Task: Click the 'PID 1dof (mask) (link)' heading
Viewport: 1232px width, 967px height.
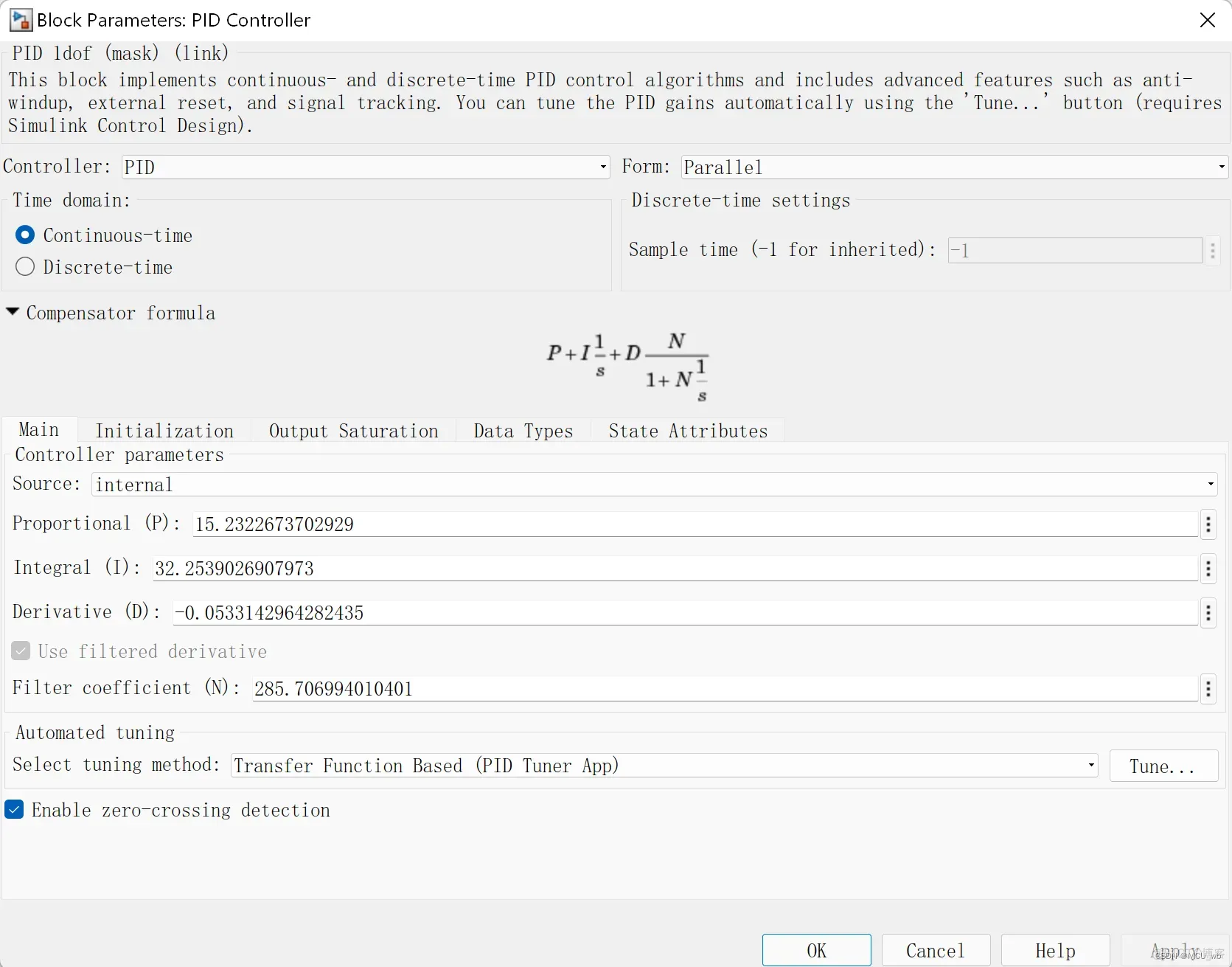Action: tap(120, 53)
